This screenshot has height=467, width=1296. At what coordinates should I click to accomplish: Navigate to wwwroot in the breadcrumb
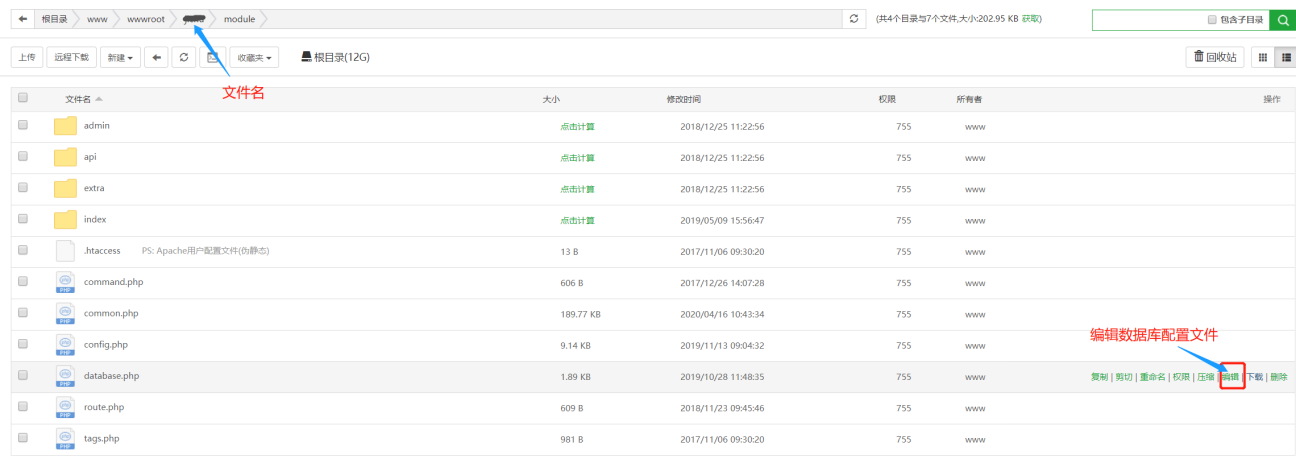(x=145, y=19)
